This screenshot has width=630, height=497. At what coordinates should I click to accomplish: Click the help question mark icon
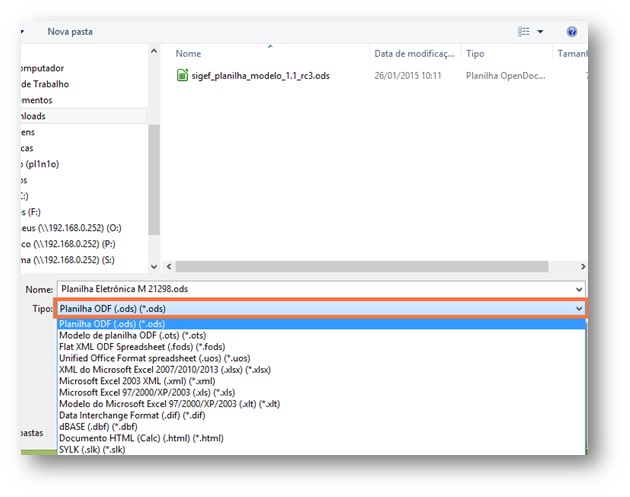pyautogui.click(x=572, y=32)
